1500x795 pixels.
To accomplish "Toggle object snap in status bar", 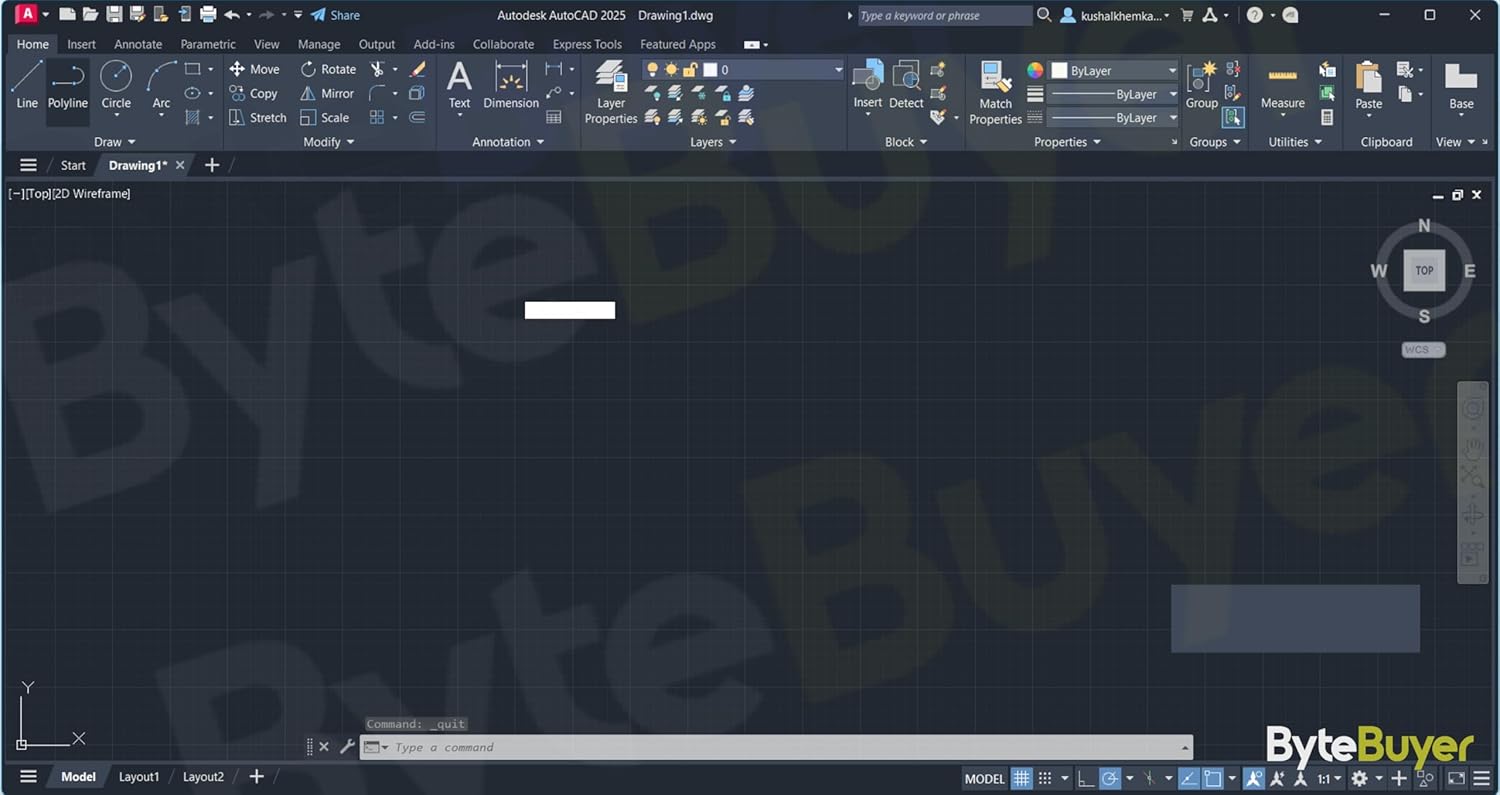I will coord(1213,778).
